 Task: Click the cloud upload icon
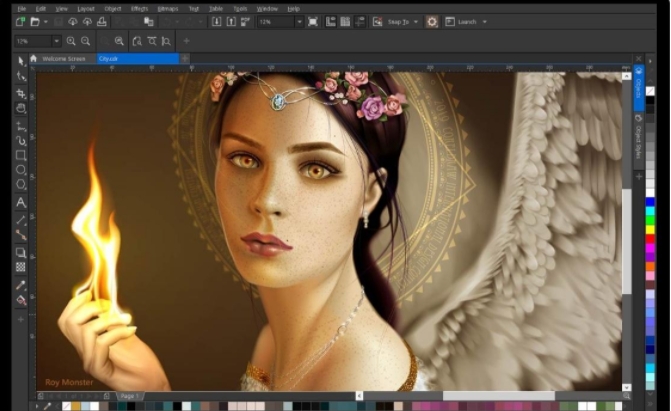87,21
